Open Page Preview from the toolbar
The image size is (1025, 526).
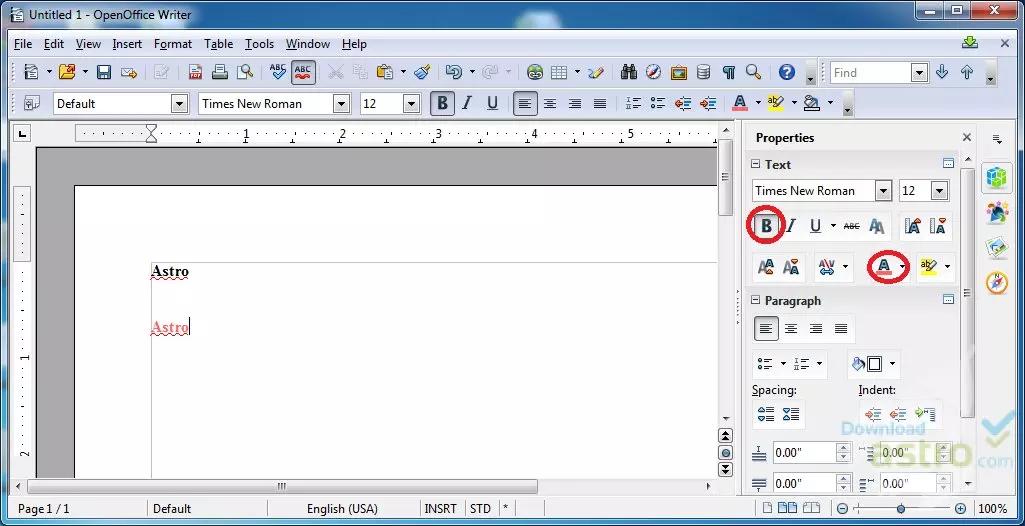click(x=244, y=72)
